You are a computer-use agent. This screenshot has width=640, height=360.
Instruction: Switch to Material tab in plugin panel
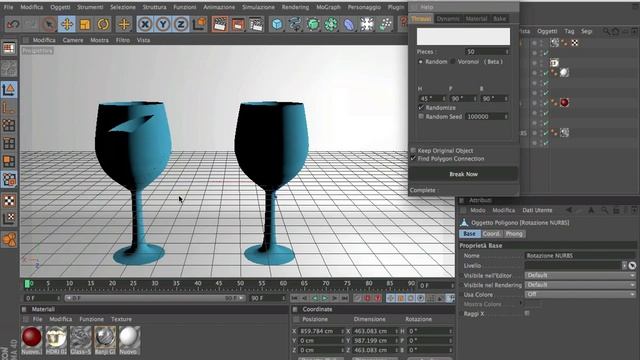tap(476, 18)
